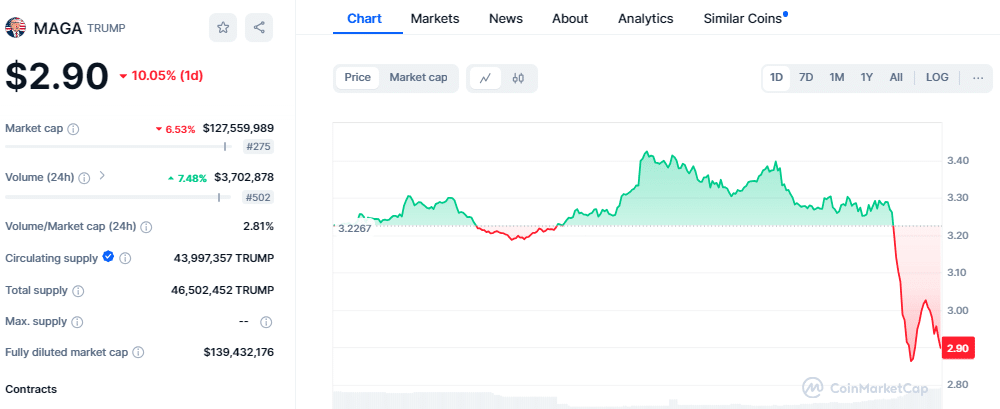Click the #275 market cap rank badge

point(258,147)
